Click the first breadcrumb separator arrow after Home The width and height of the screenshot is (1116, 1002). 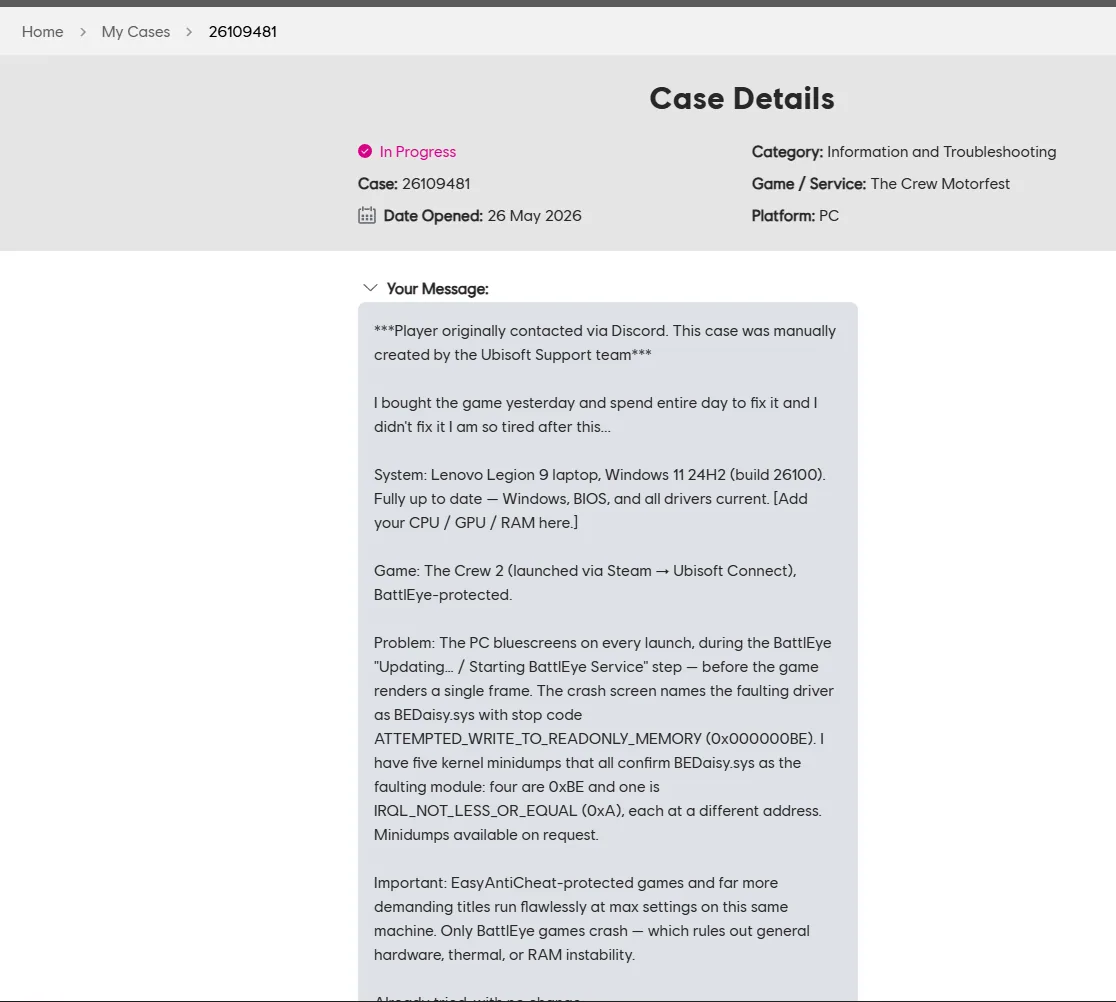pos(83,31)
